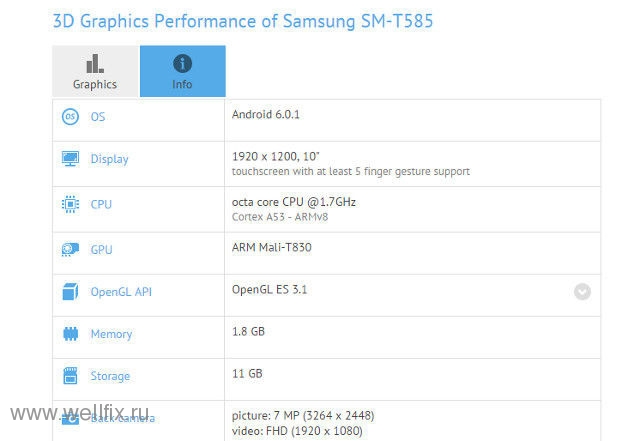Image resolution: width=640 pixels, height=441 pixels.
Task: Click the Display monitor icon
Action: pos(70,159)
